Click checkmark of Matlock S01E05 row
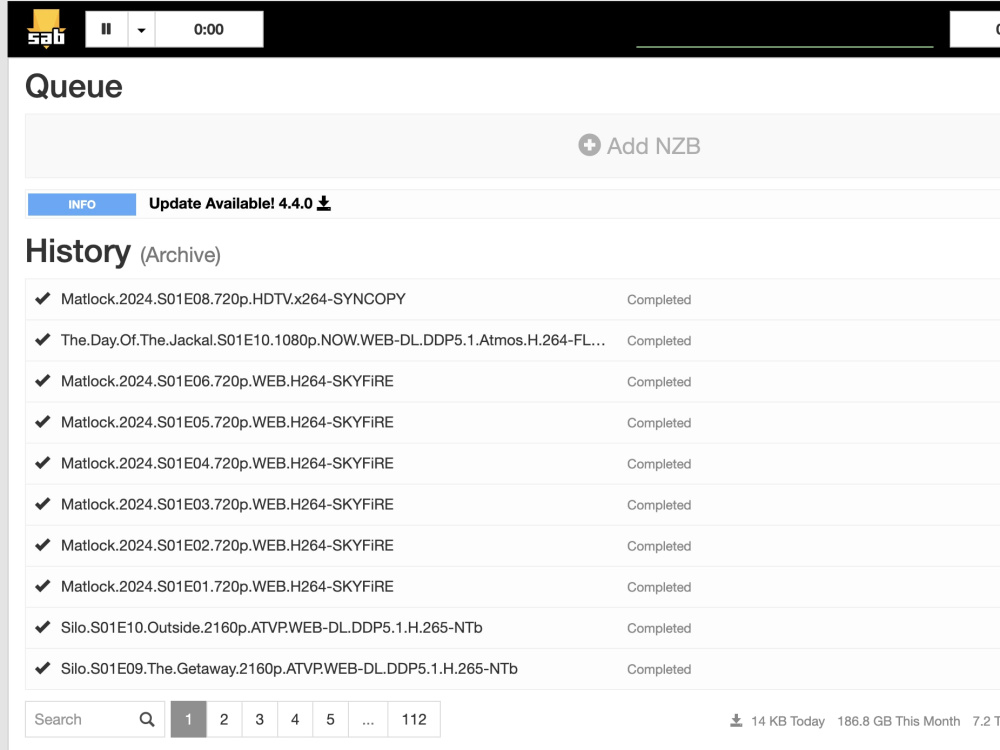Viewport: 1000px width, 750px height. pos(43,422)
